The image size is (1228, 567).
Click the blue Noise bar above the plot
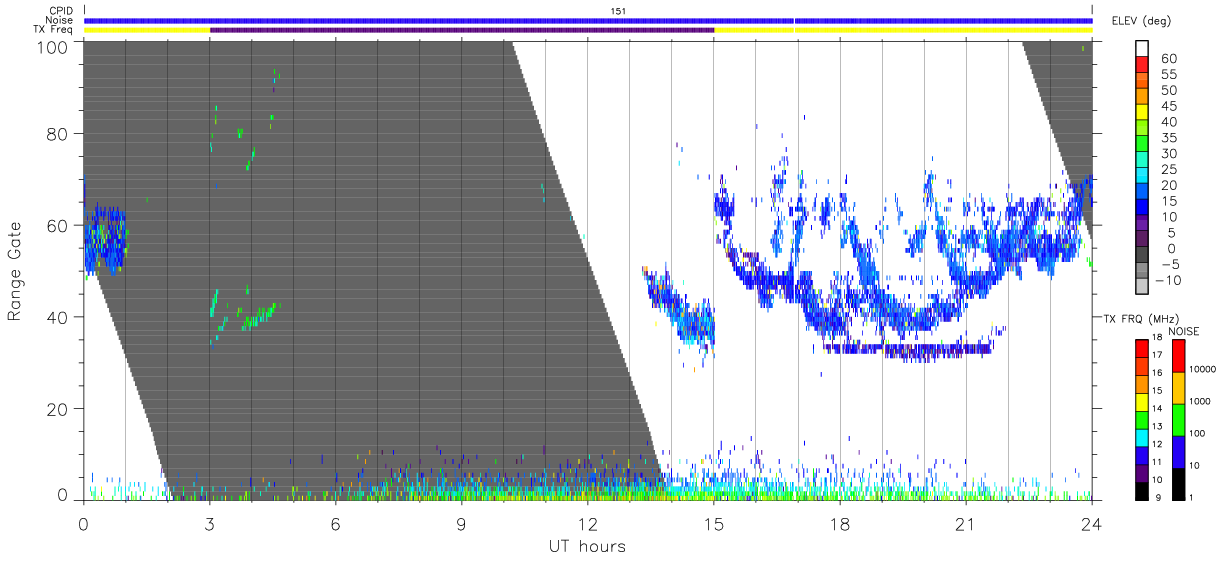[588, 20]
